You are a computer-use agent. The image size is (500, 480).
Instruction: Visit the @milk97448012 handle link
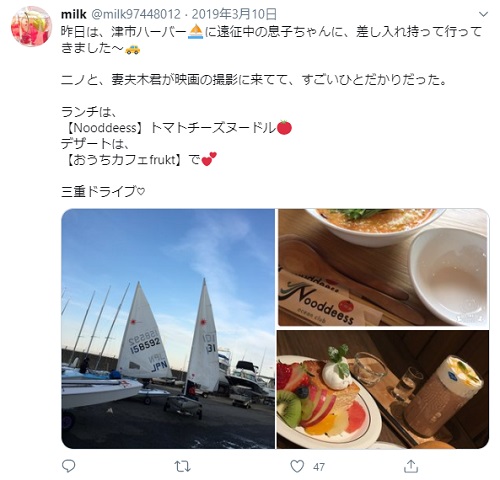(x=135, y=14)
